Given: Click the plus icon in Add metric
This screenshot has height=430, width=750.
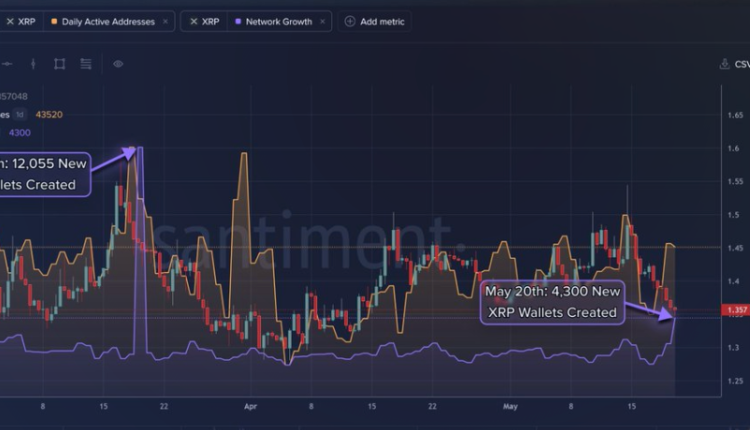Looking at the screenshot, I should 350,22.
